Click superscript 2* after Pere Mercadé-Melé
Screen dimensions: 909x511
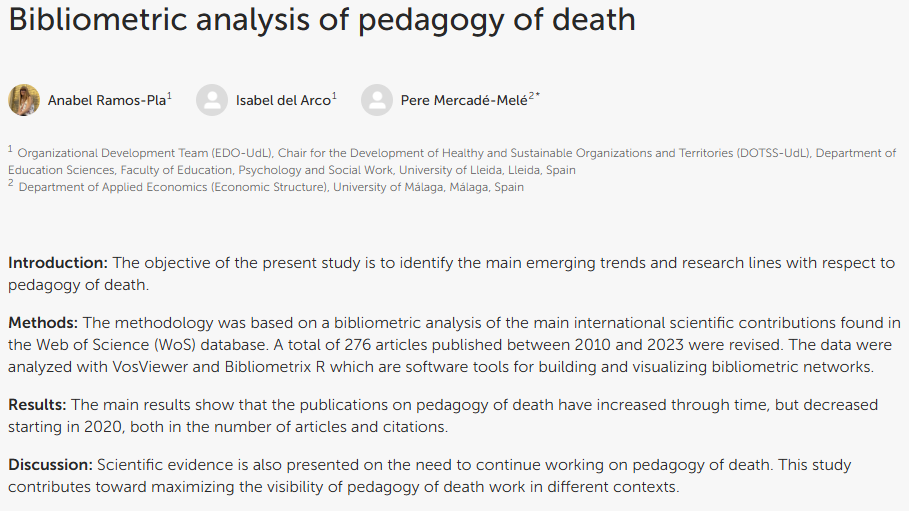click(x=534, y=96)
